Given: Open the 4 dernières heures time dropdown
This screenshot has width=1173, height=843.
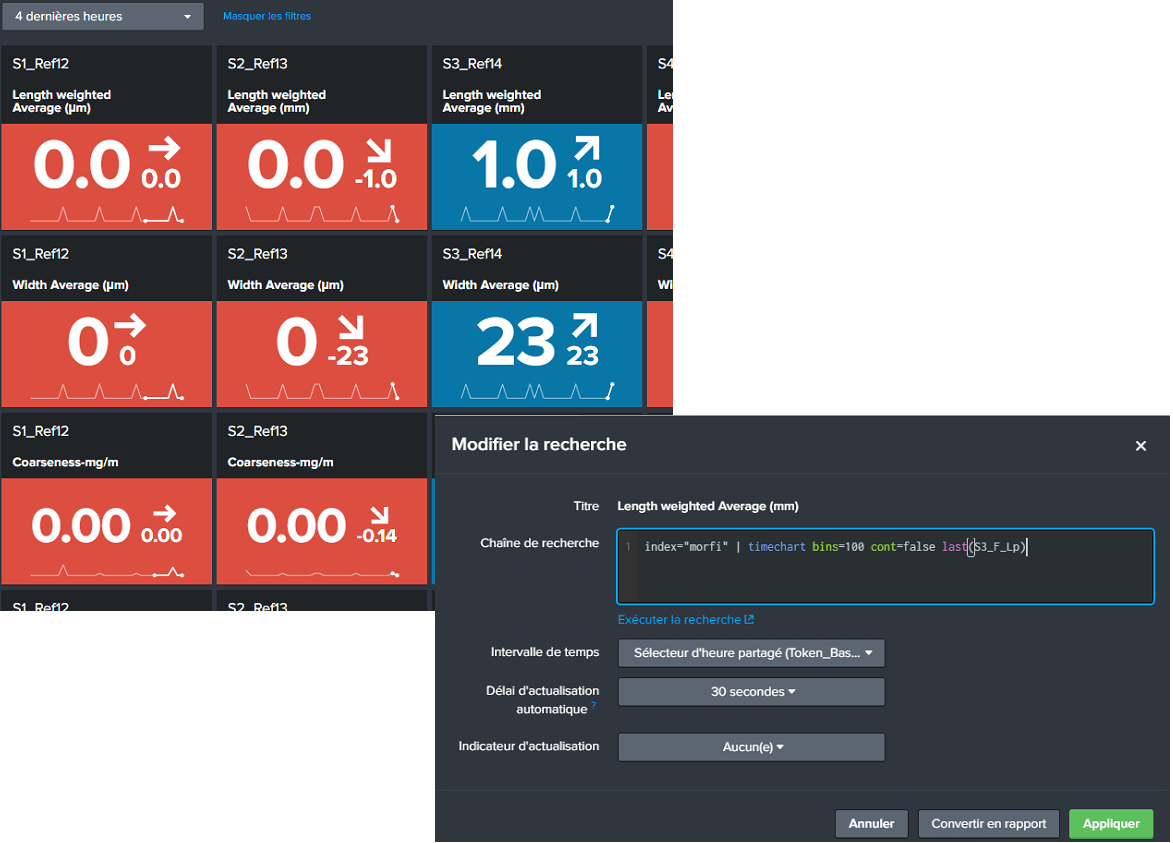Looking at the screenshot, I should tap(102, 16).
